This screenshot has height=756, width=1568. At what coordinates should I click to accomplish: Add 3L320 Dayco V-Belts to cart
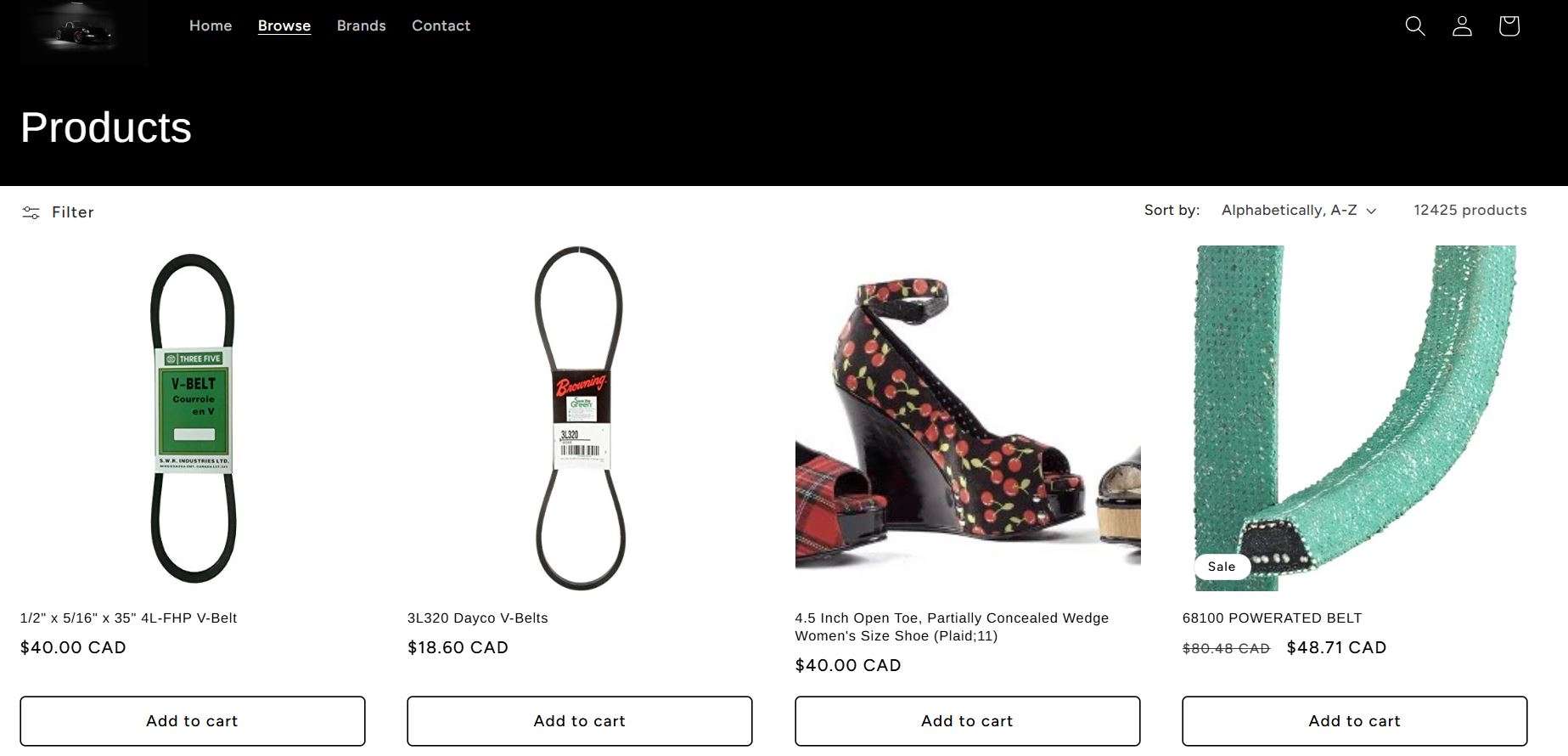point(580,721)
